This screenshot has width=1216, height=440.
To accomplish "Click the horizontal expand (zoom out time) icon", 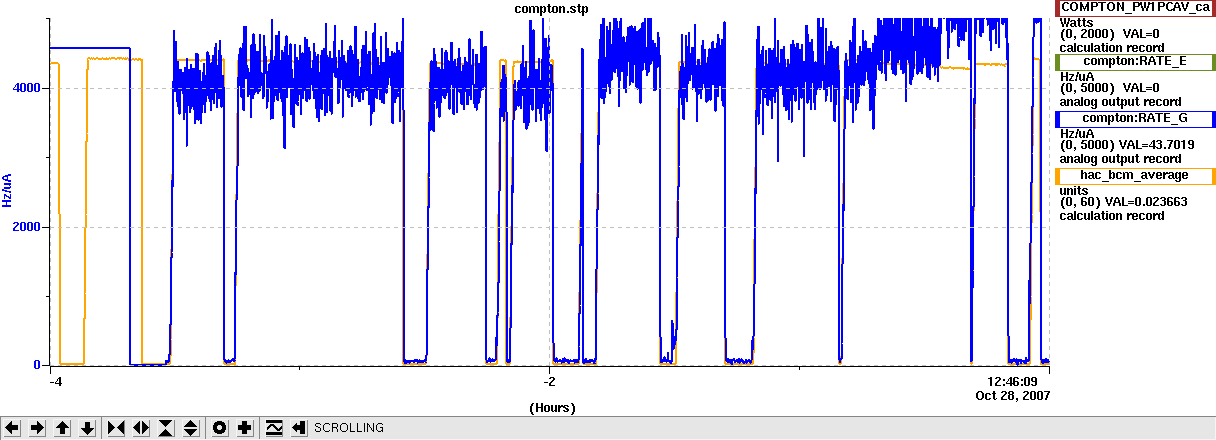I will pyautogui.click(x=141, y=428).
